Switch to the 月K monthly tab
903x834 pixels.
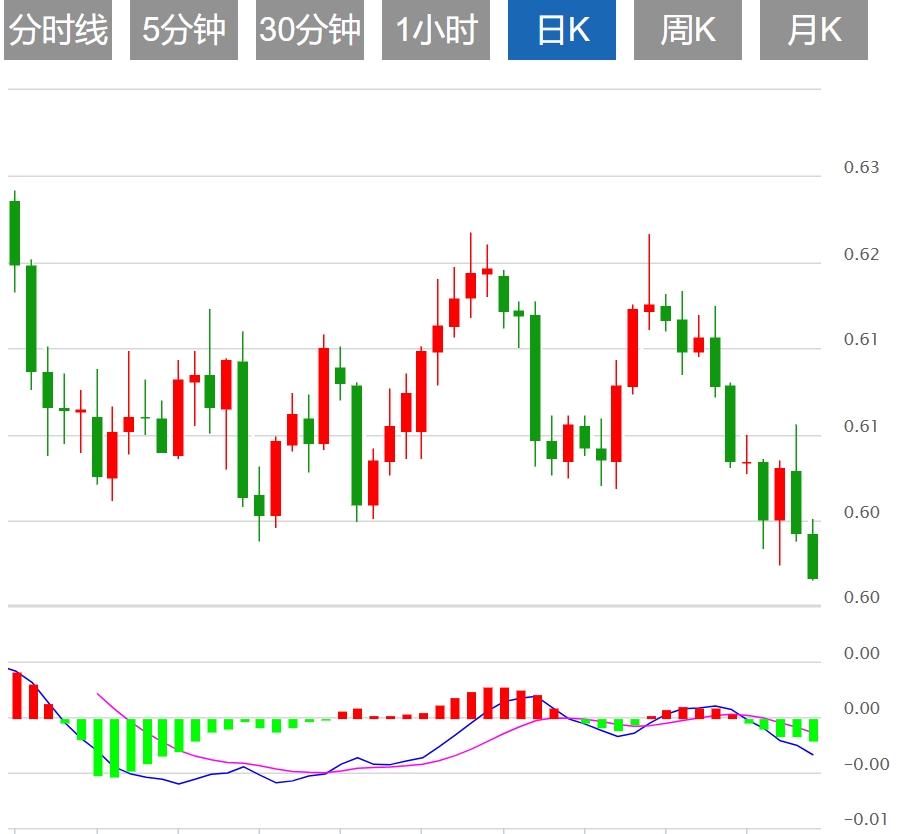(x=814, y=29)
